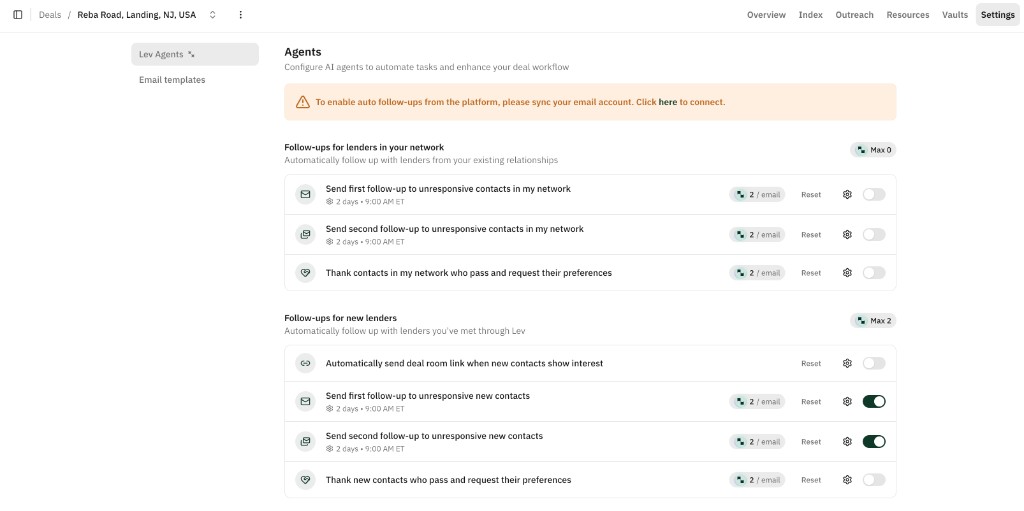This screenshot has width=1024, height=511.
Task: Open gear settings for deal room link agent
Action: (847, 363)
